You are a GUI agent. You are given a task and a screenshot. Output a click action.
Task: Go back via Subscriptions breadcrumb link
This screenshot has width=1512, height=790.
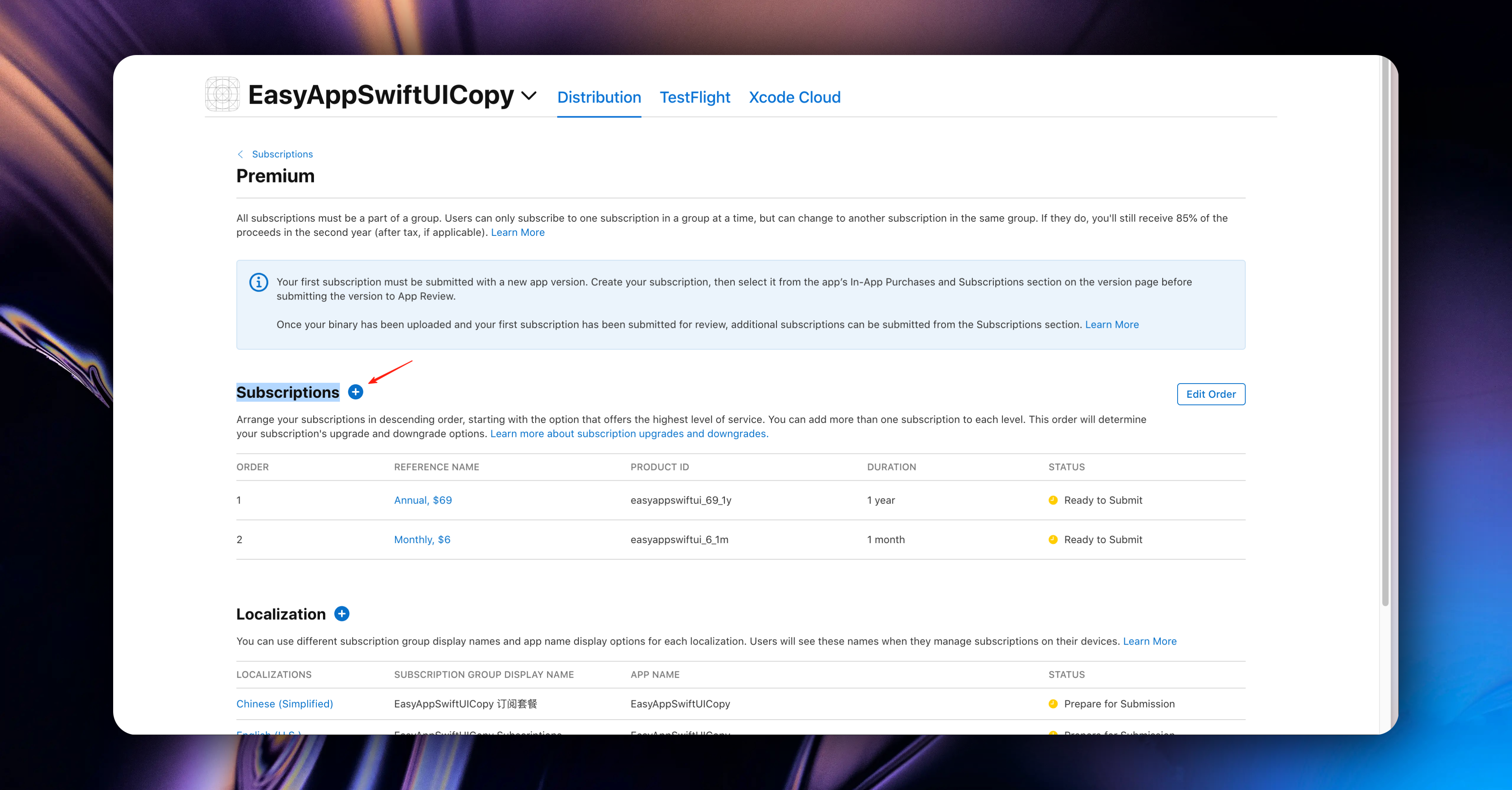283,154
